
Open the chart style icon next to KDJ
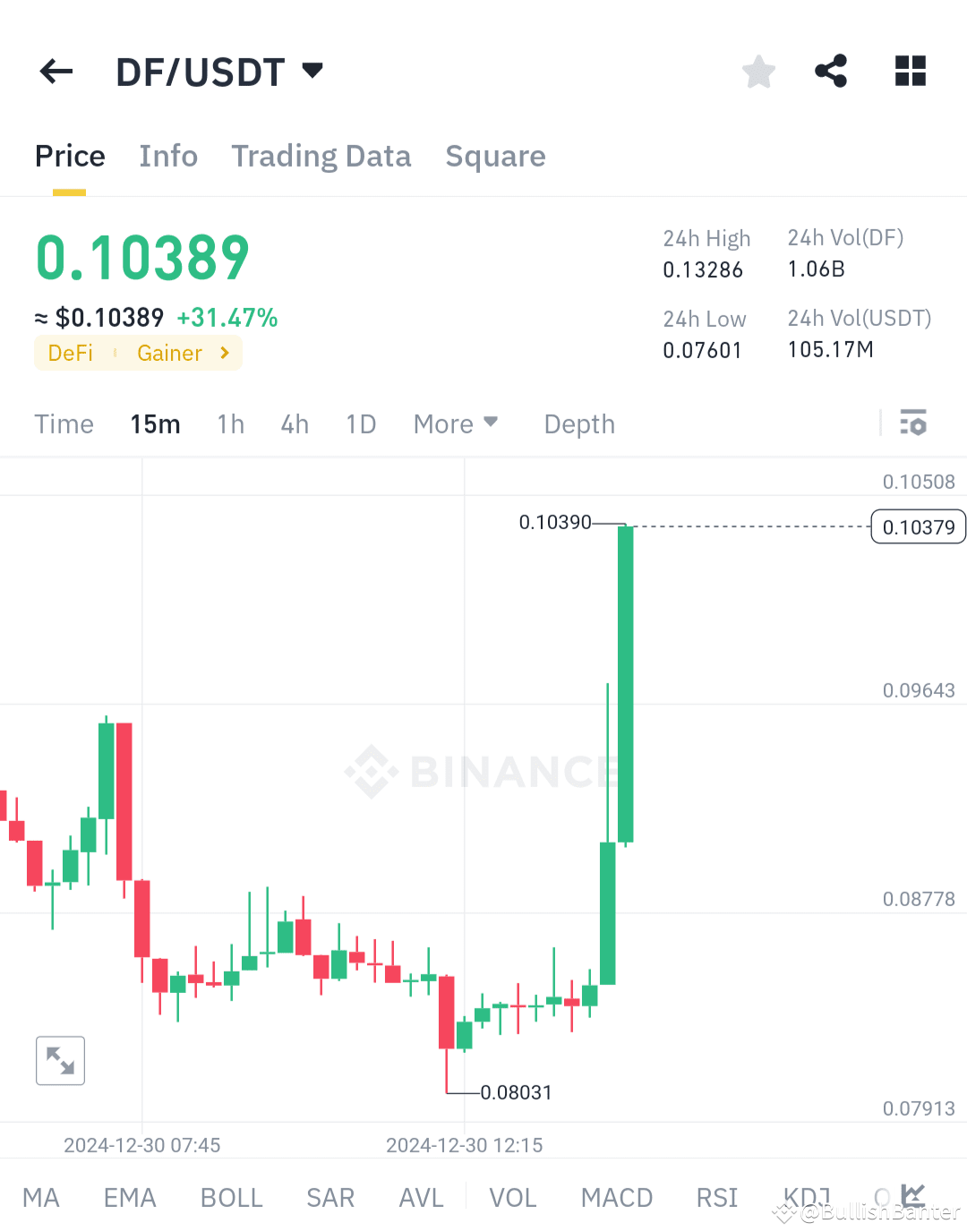pos(911,1194)
